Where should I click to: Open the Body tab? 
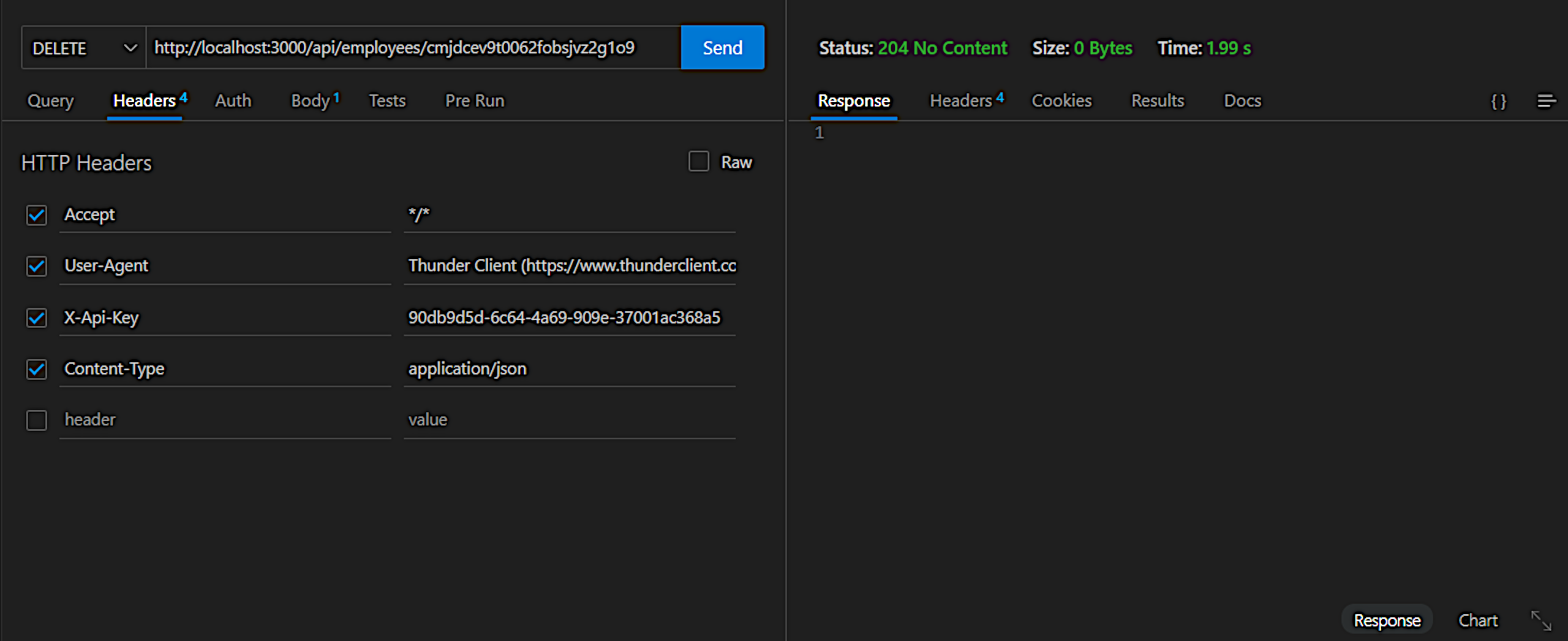point(309,100)
